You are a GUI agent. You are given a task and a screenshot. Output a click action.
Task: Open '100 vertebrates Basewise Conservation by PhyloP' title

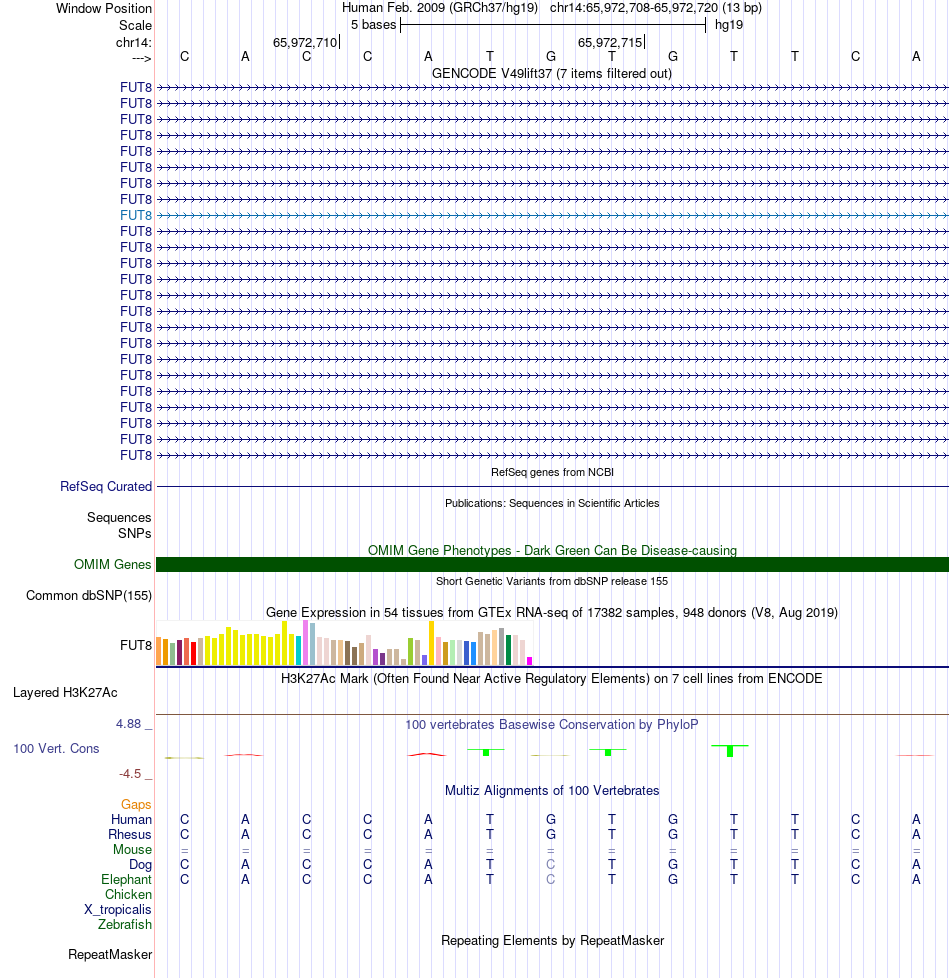click(x=552, y=725)
